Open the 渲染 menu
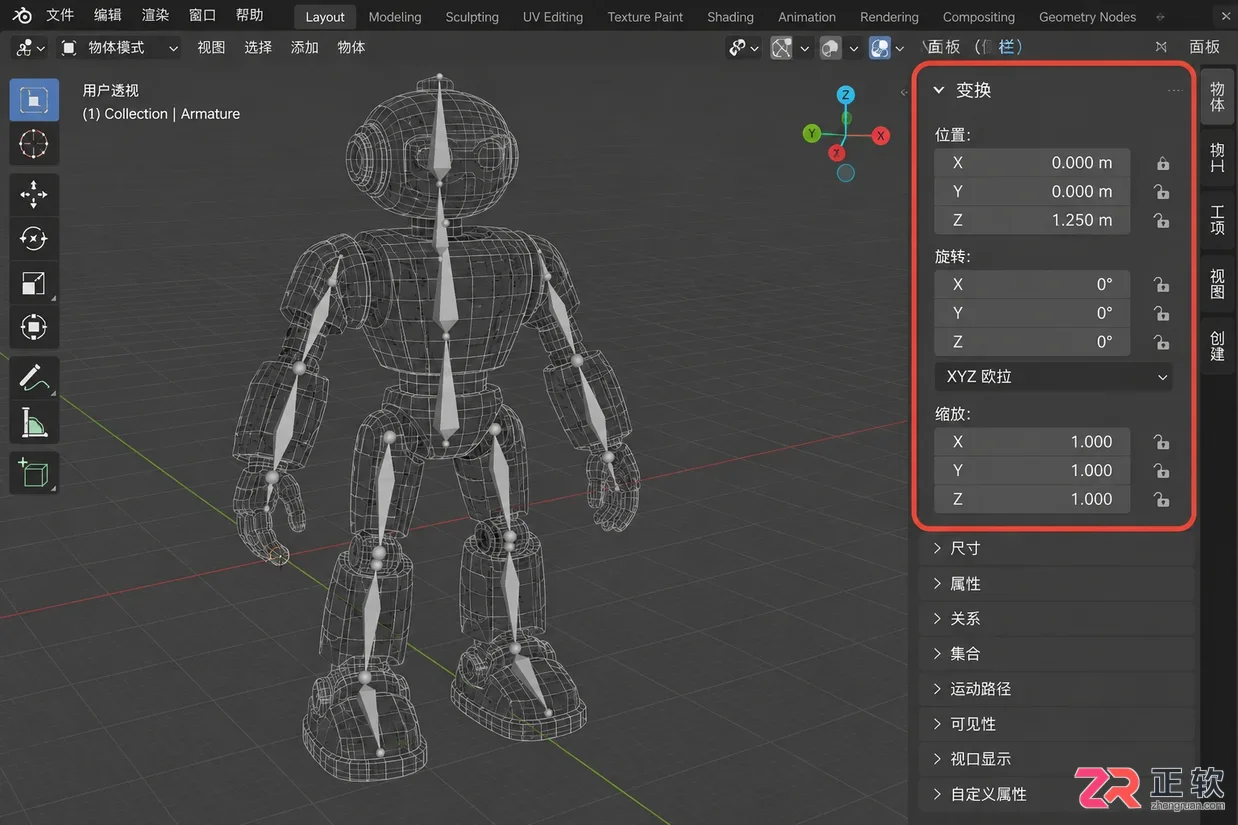 [x=155, y=15]
